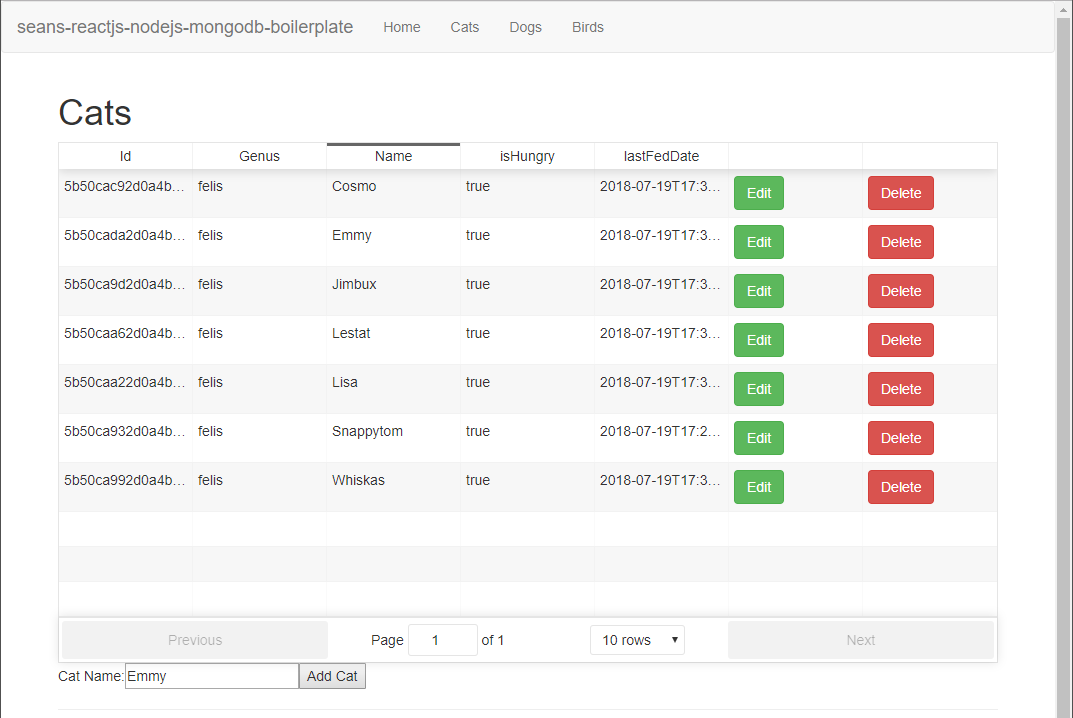The height and width of the screenshot is (718, 1073).
Task: Sort table by the Genus column header
Action: click(x=259, y=156)
